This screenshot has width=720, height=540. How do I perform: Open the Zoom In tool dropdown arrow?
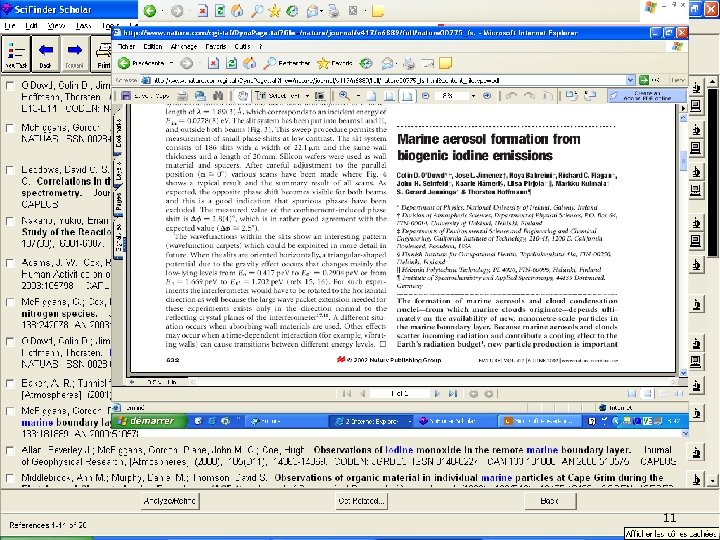[358, 96]
